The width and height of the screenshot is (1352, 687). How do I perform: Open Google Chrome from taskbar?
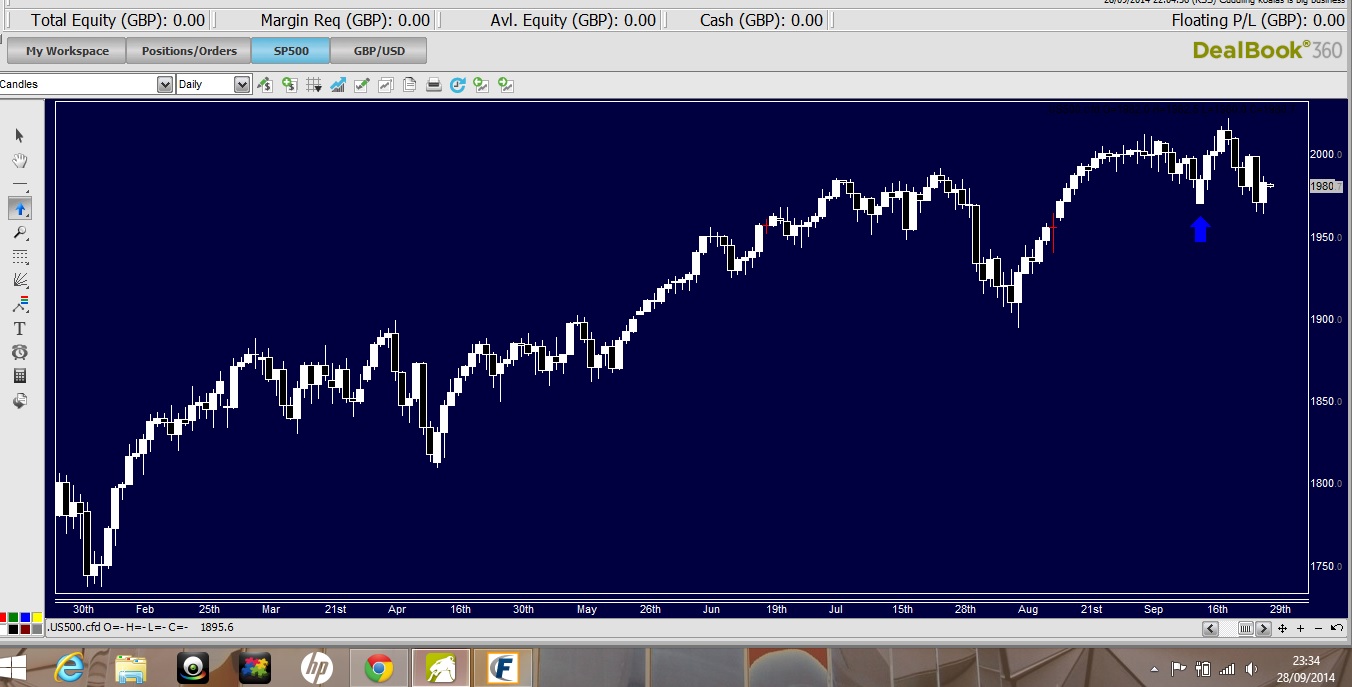[x=379, y=667]
